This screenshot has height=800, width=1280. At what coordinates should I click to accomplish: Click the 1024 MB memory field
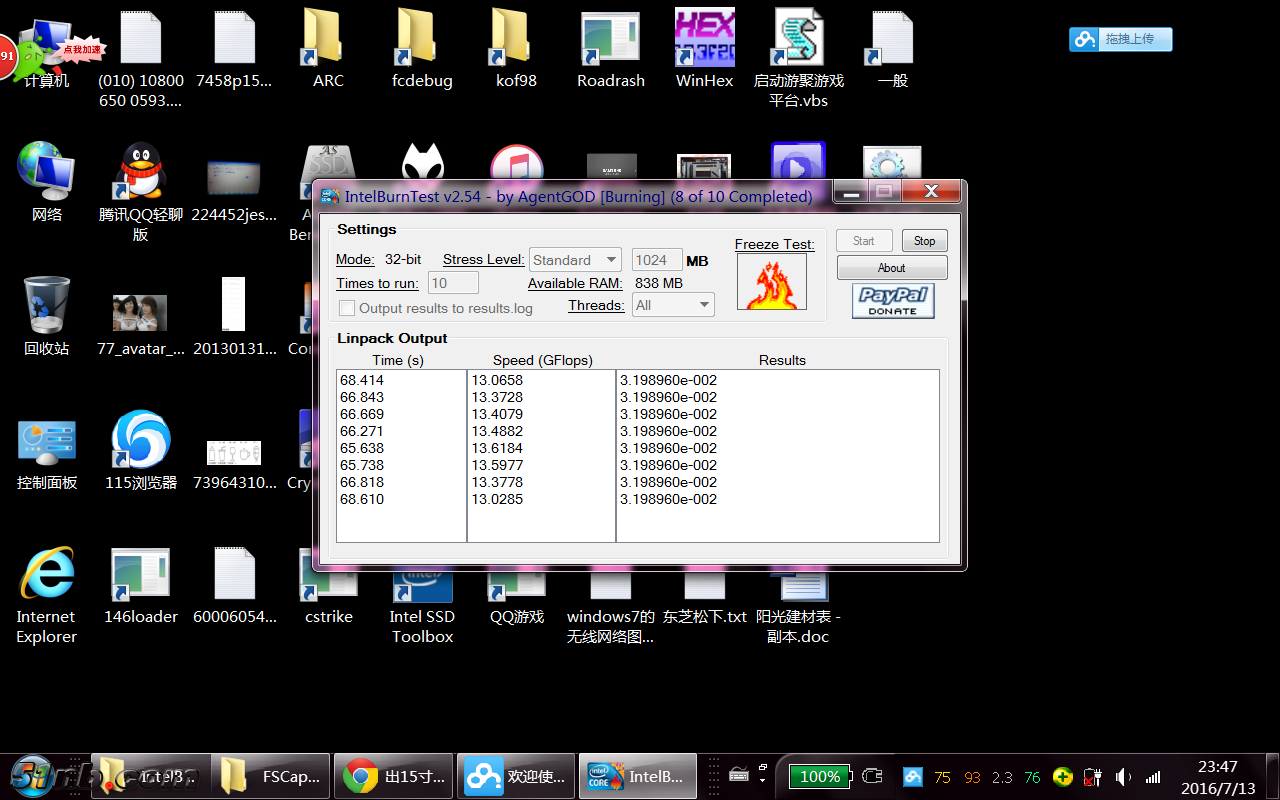[657, 260]
